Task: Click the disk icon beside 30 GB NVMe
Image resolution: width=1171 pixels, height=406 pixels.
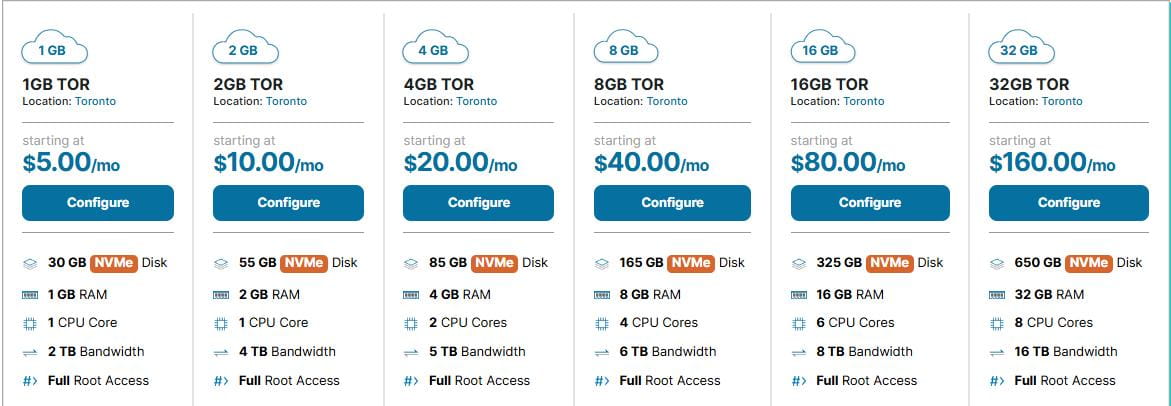Action: 30,264
